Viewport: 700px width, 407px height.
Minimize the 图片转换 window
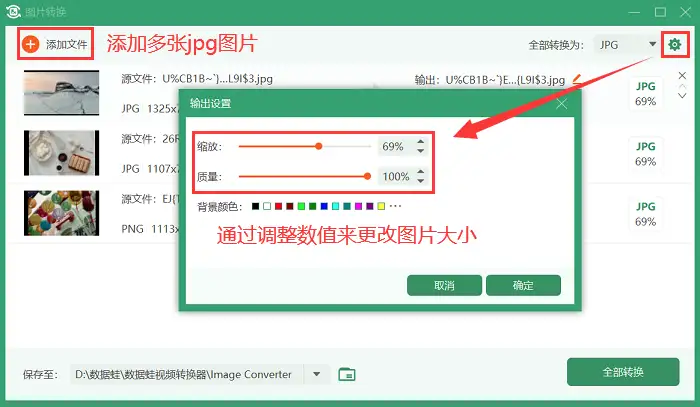point(634,12)
